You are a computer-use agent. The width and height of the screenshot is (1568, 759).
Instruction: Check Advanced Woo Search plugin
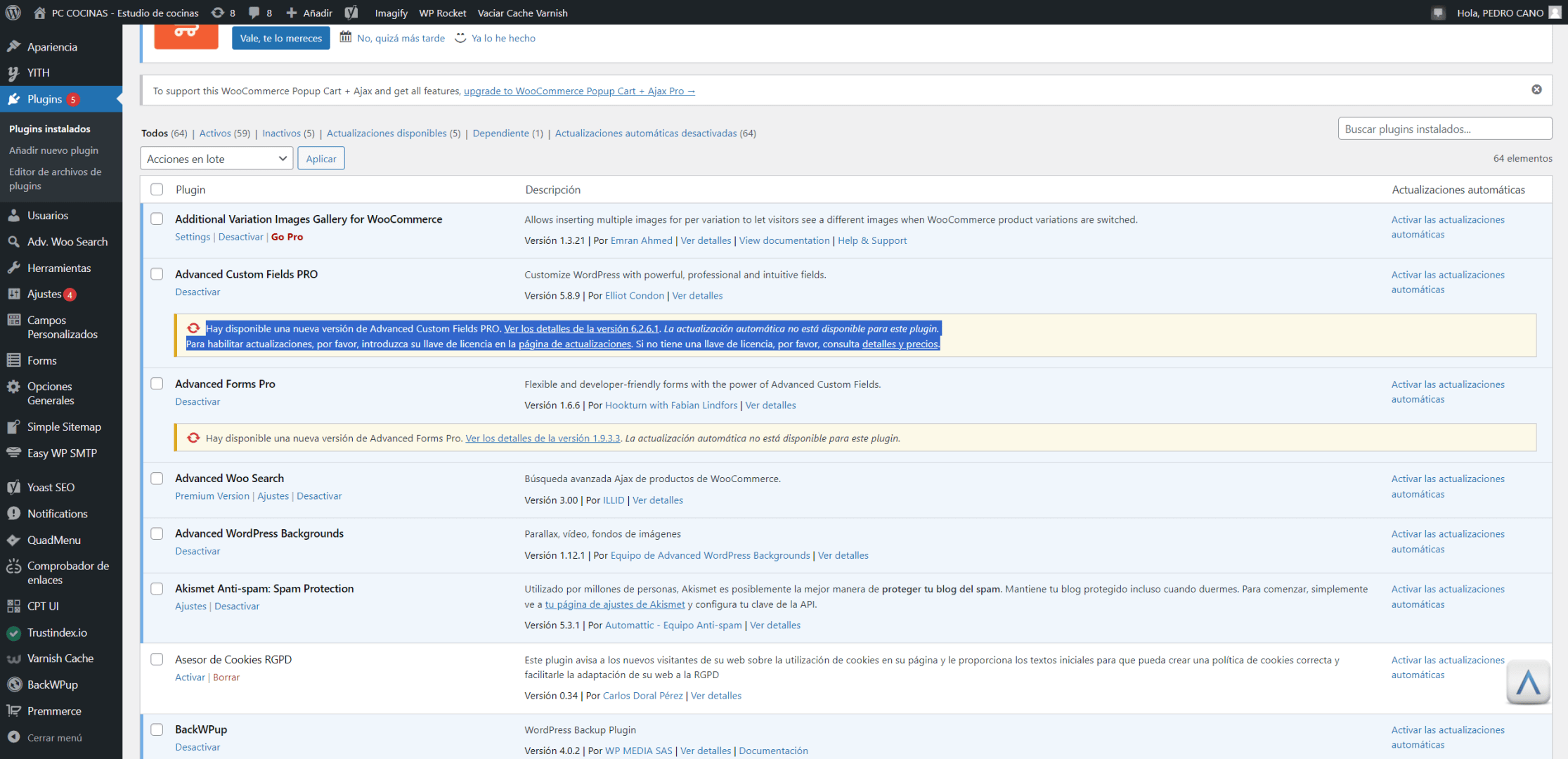click(157, 478)
